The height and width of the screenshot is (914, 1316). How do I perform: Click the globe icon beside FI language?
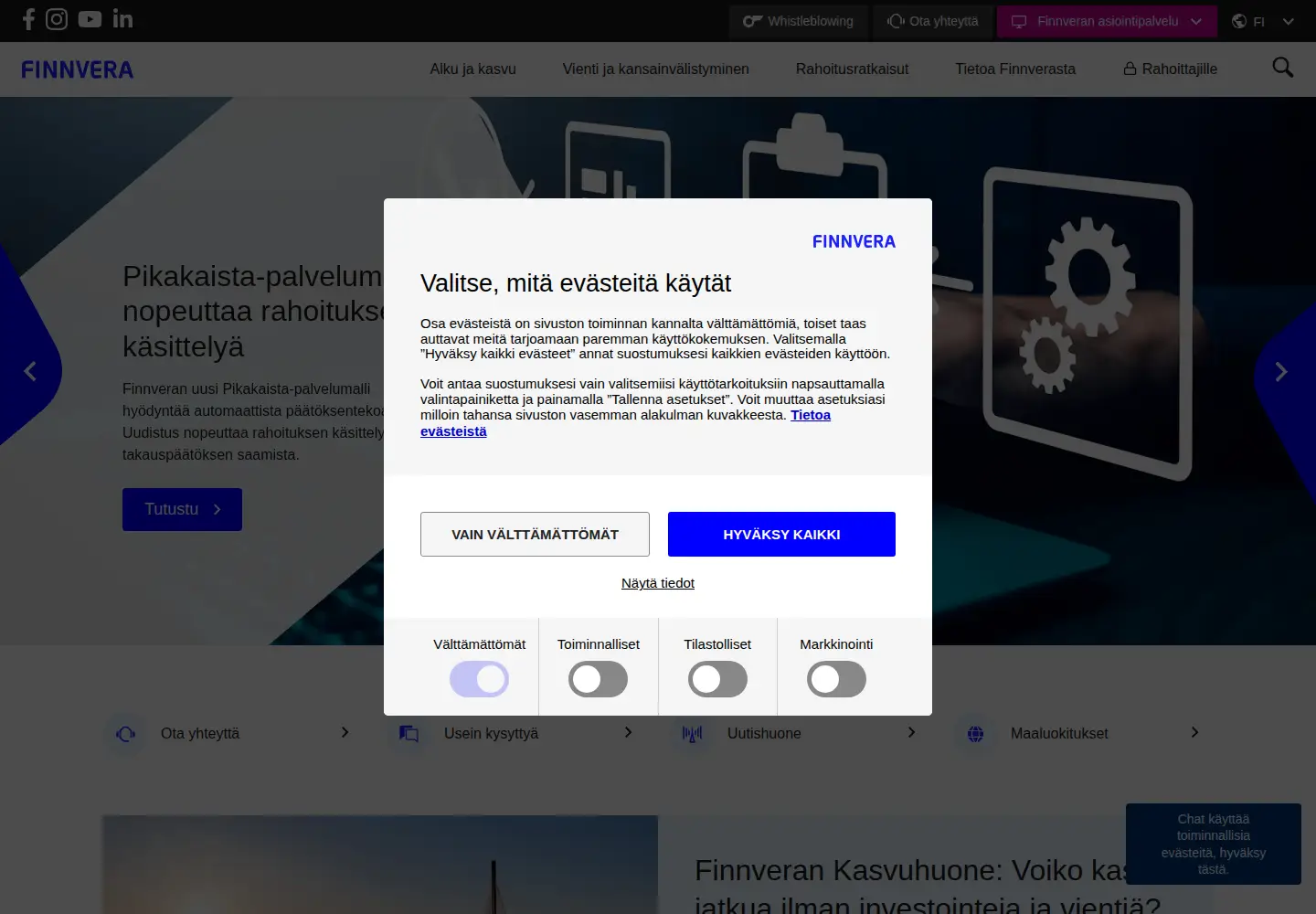pos(1239,21)
